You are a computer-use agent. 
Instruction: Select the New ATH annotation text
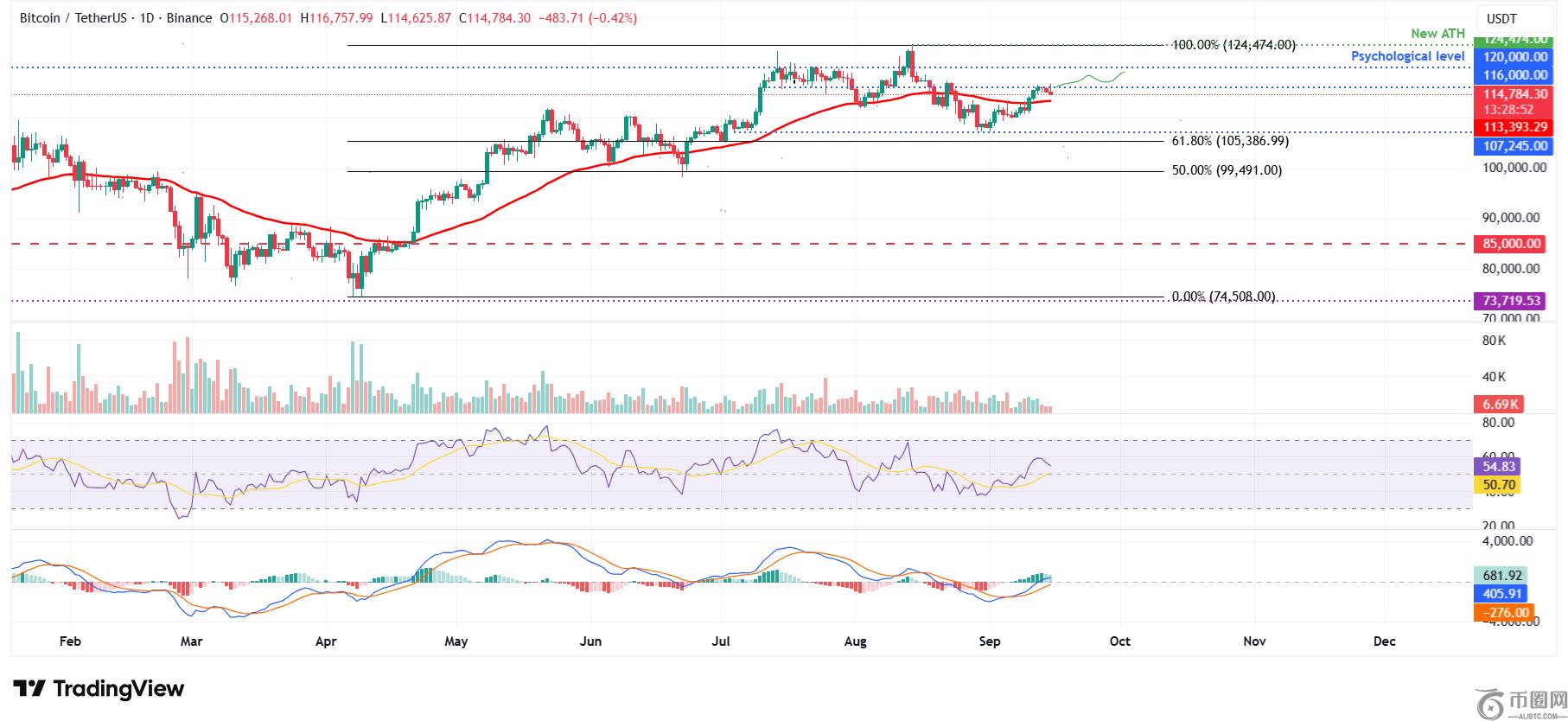[x=1437, y=34]
